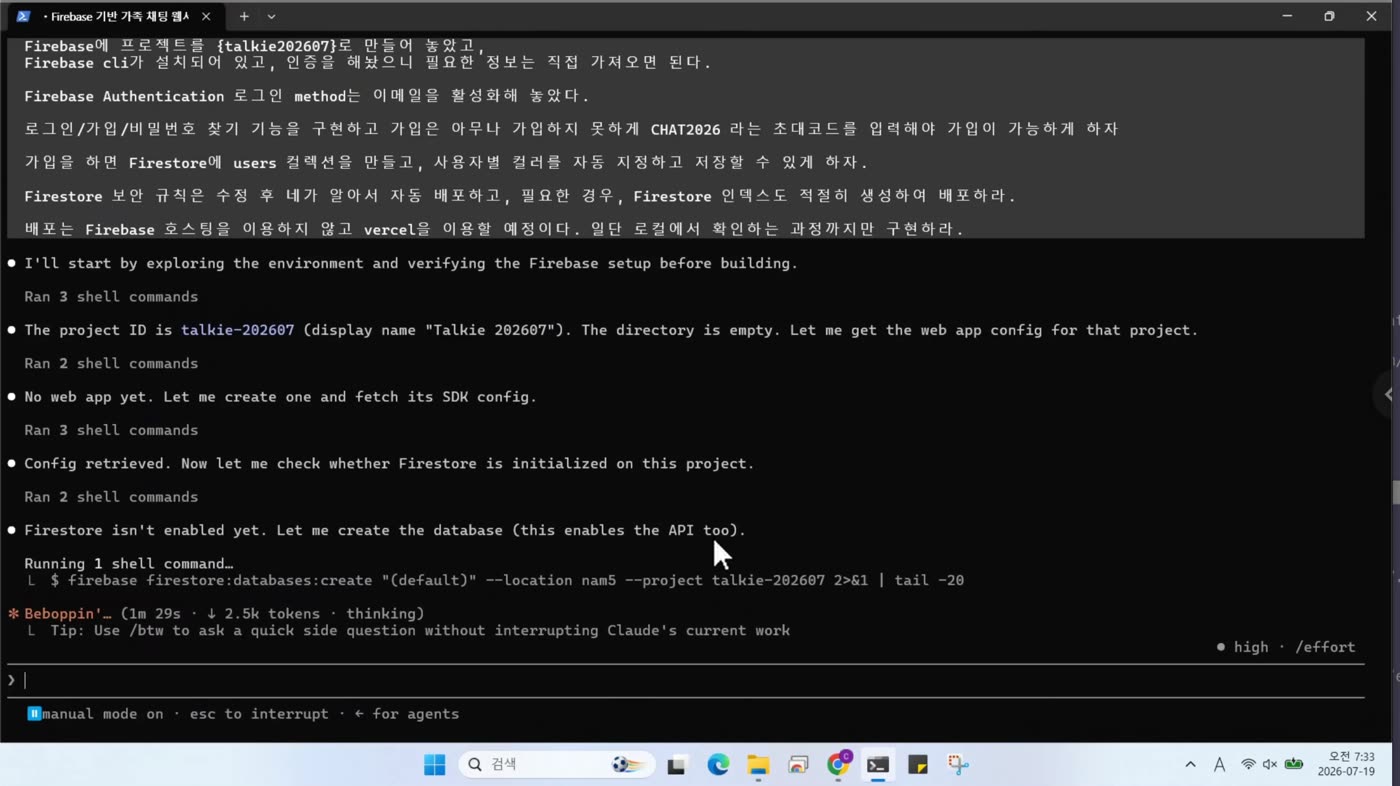Click "Firestore isn't enabled yet" message
The image size is (1400, 786).
point(385,530)
